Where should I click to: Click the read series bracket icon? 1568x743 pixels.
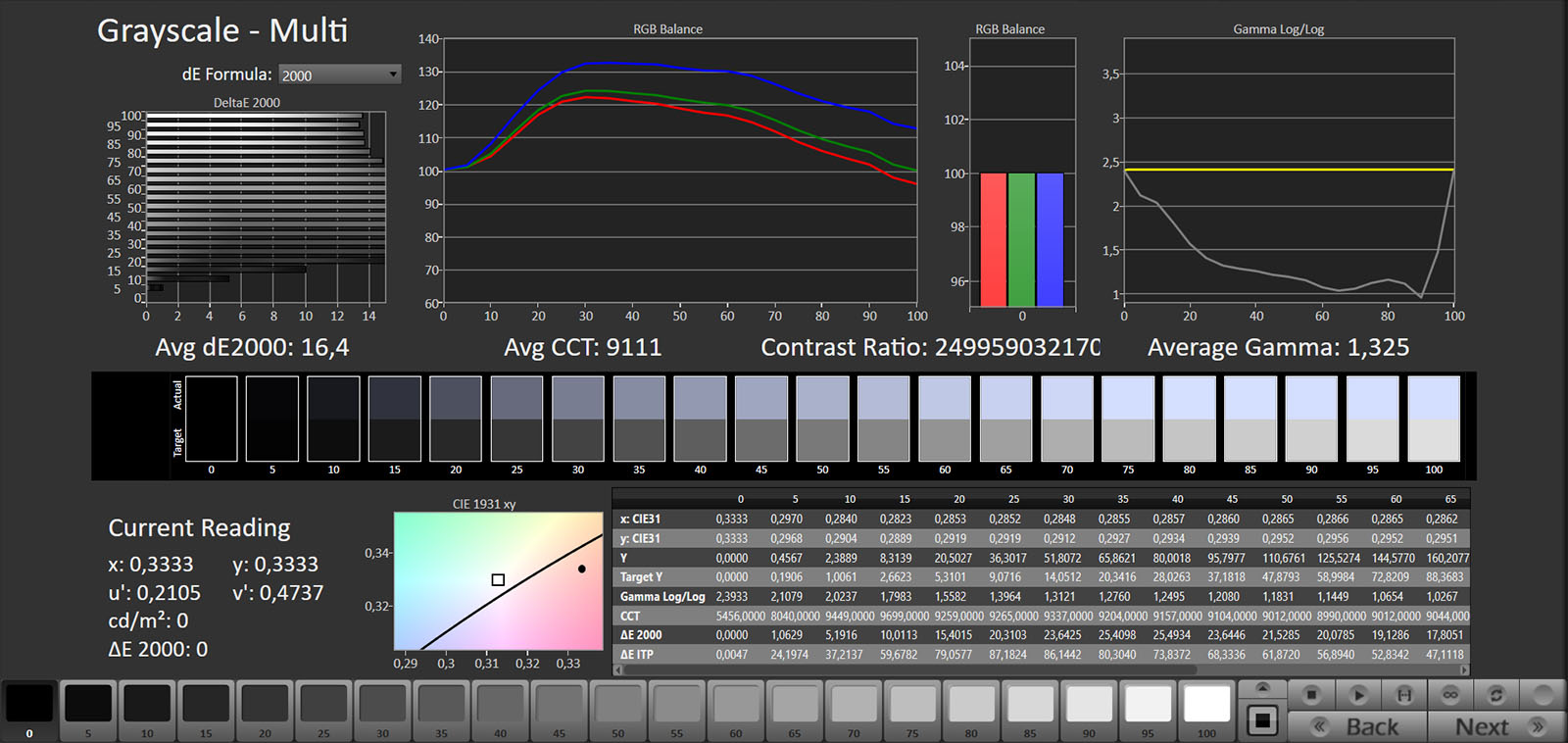click(1403, 695)
